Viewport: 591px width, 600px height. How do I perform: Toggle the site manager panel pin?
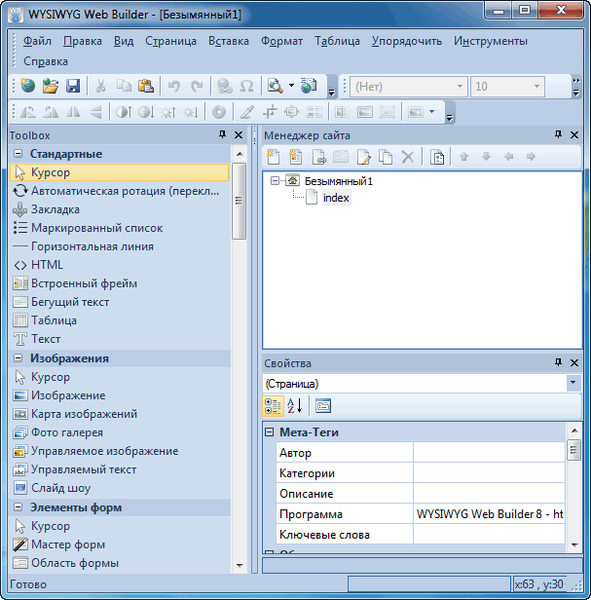[x=558, y=134]
